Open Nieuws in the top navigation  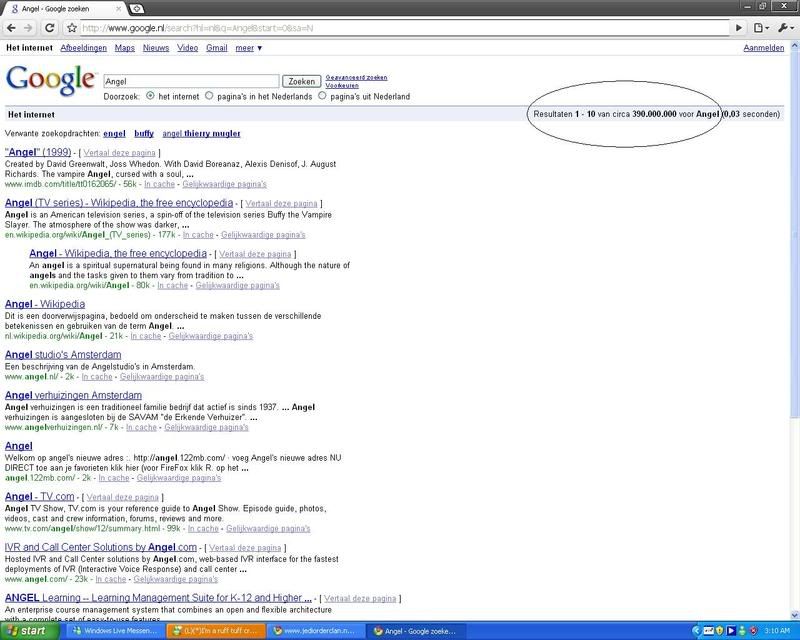[156, 48]
